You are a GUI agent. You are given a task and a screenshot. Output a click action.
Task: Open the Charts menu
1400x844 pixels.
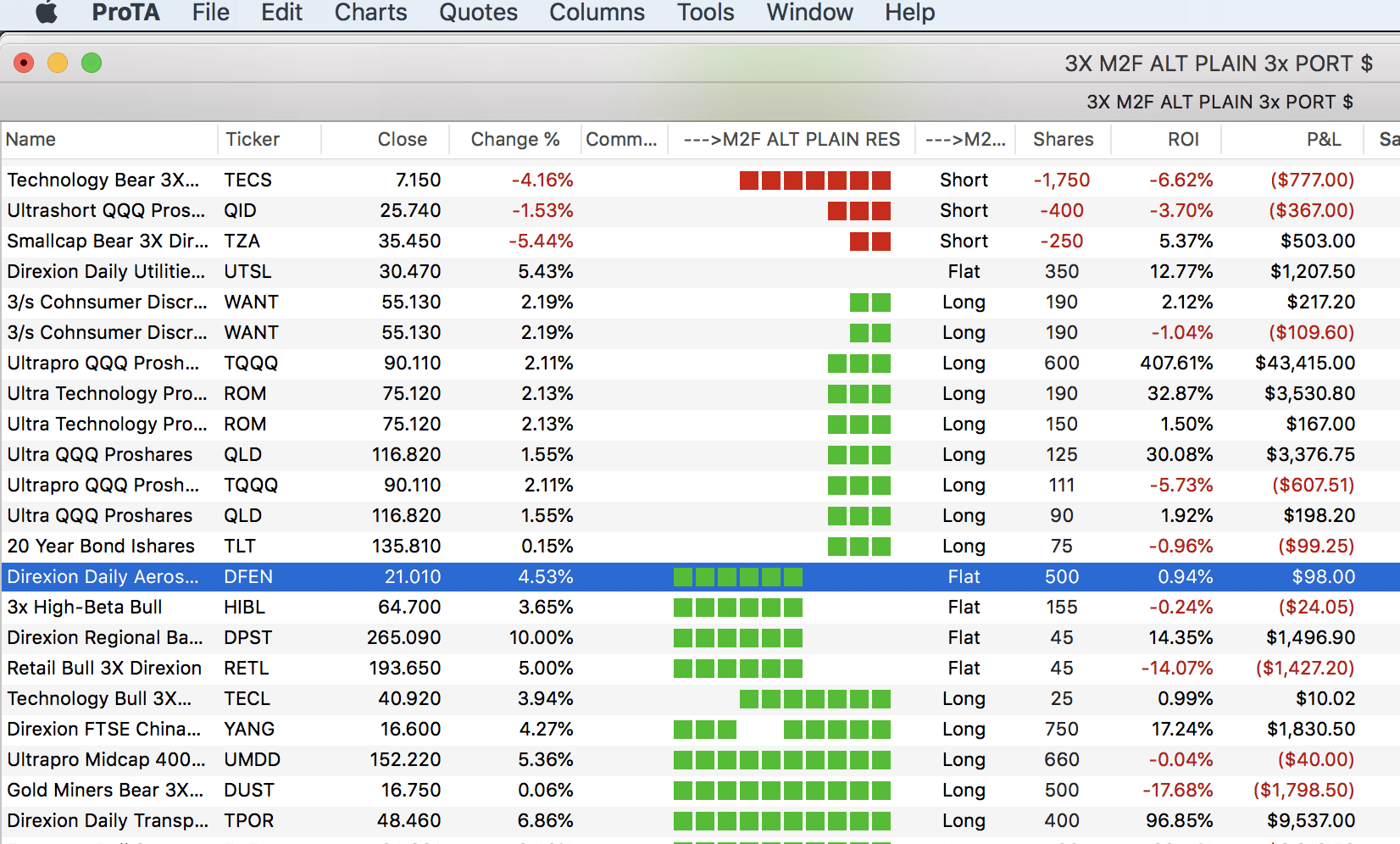[x=370, y=13]
